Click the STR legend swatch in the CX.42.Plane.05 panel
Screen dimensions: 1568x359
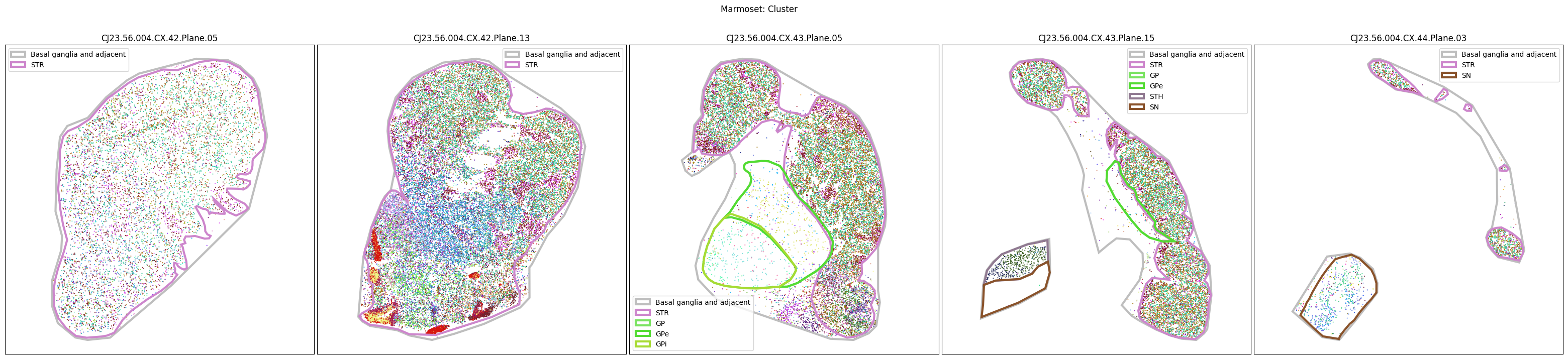[x=18, y=65]
